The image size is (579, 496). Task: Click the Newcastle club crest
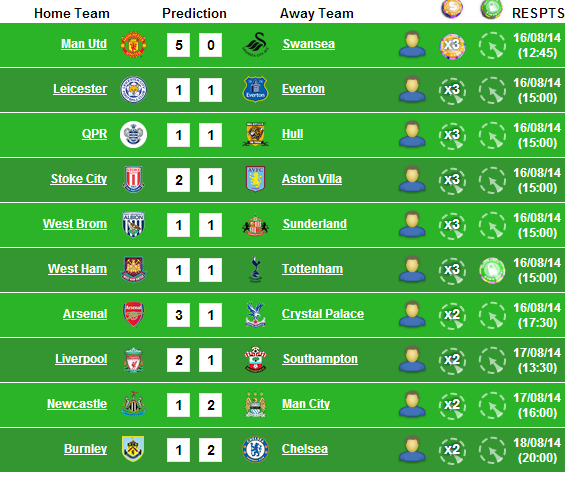(133, 404)
